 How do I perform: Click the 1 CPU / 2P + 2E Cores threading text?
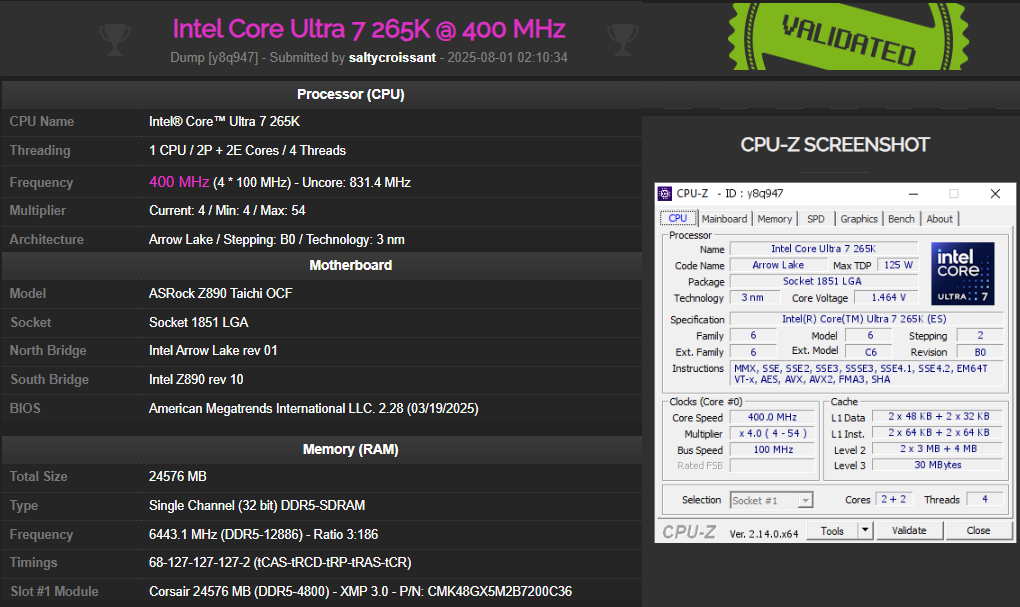pyautogui.click(x=247, y=150)
